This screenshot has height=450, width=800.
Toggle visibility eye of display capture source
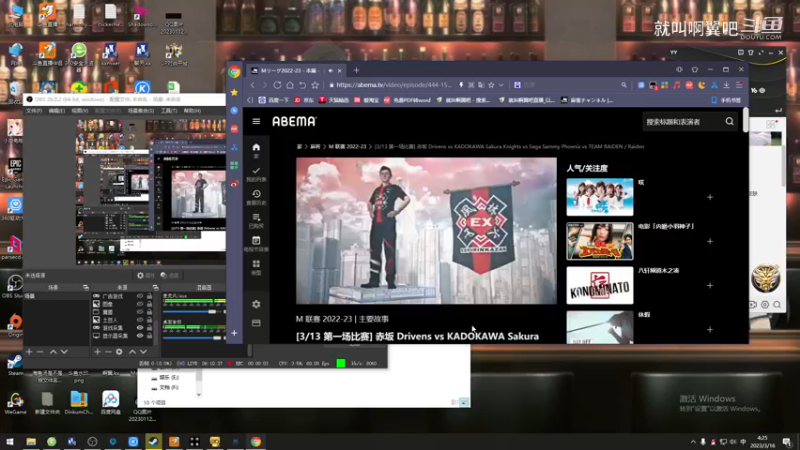(x=140, y=336)
